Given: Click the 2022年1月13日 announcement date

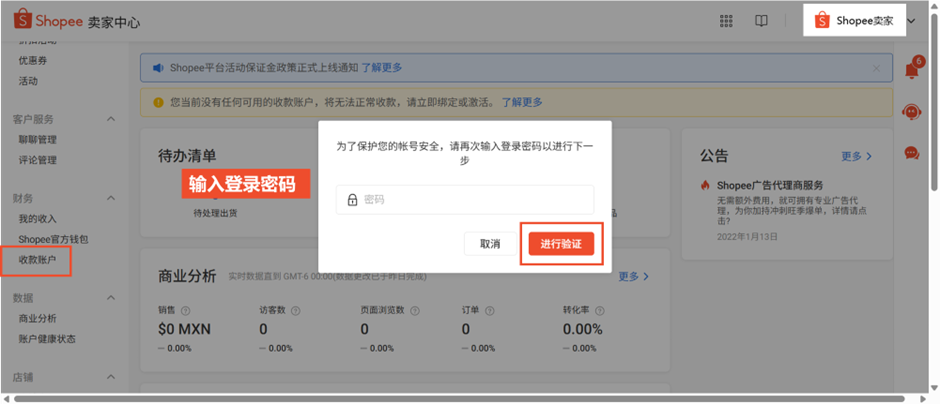Looking at the screenshot, I should tap(748, 237).
